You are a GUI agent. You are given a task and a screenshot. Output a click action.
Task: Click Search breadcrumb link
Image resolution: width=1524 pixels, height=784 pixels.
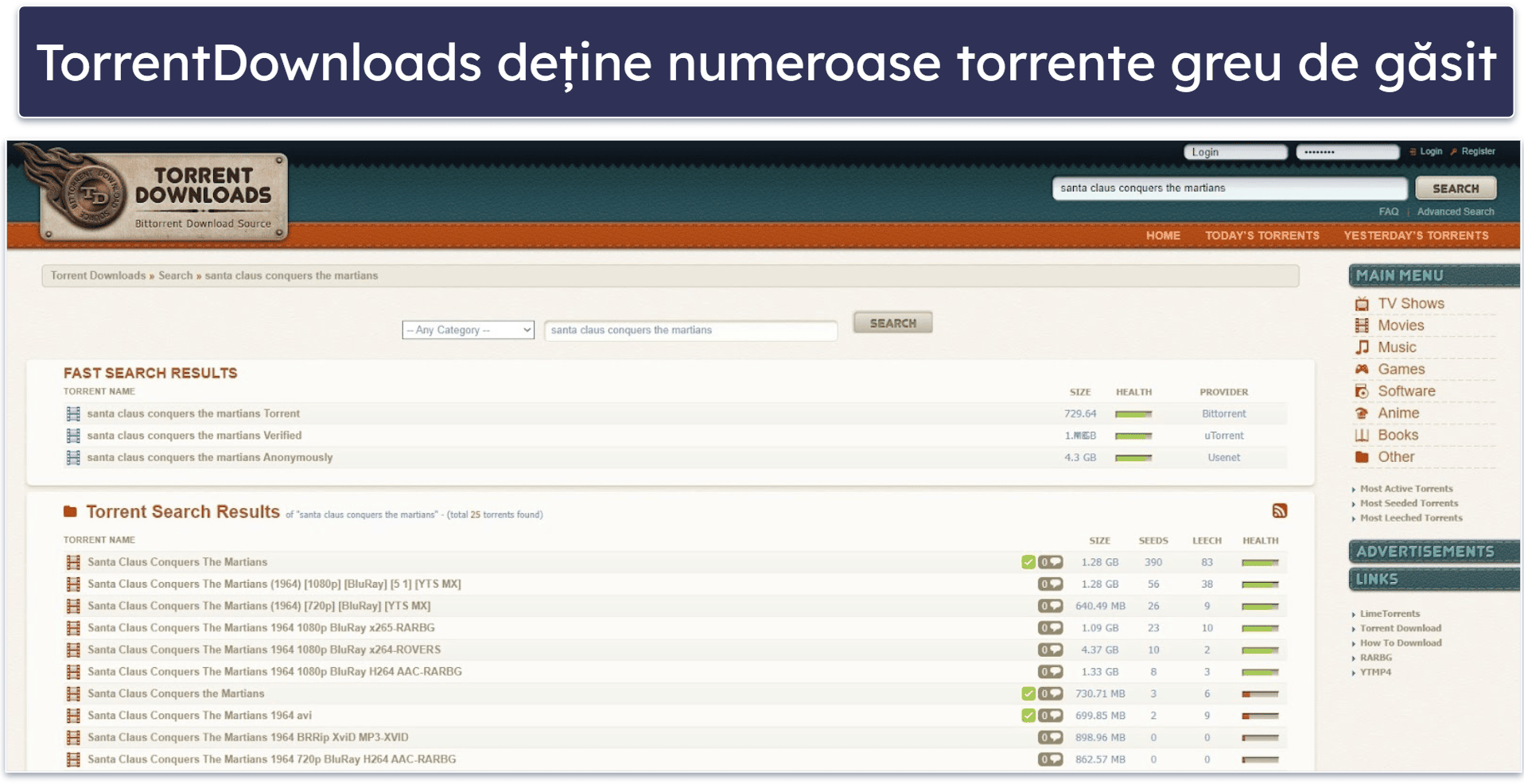coord(175,276)
